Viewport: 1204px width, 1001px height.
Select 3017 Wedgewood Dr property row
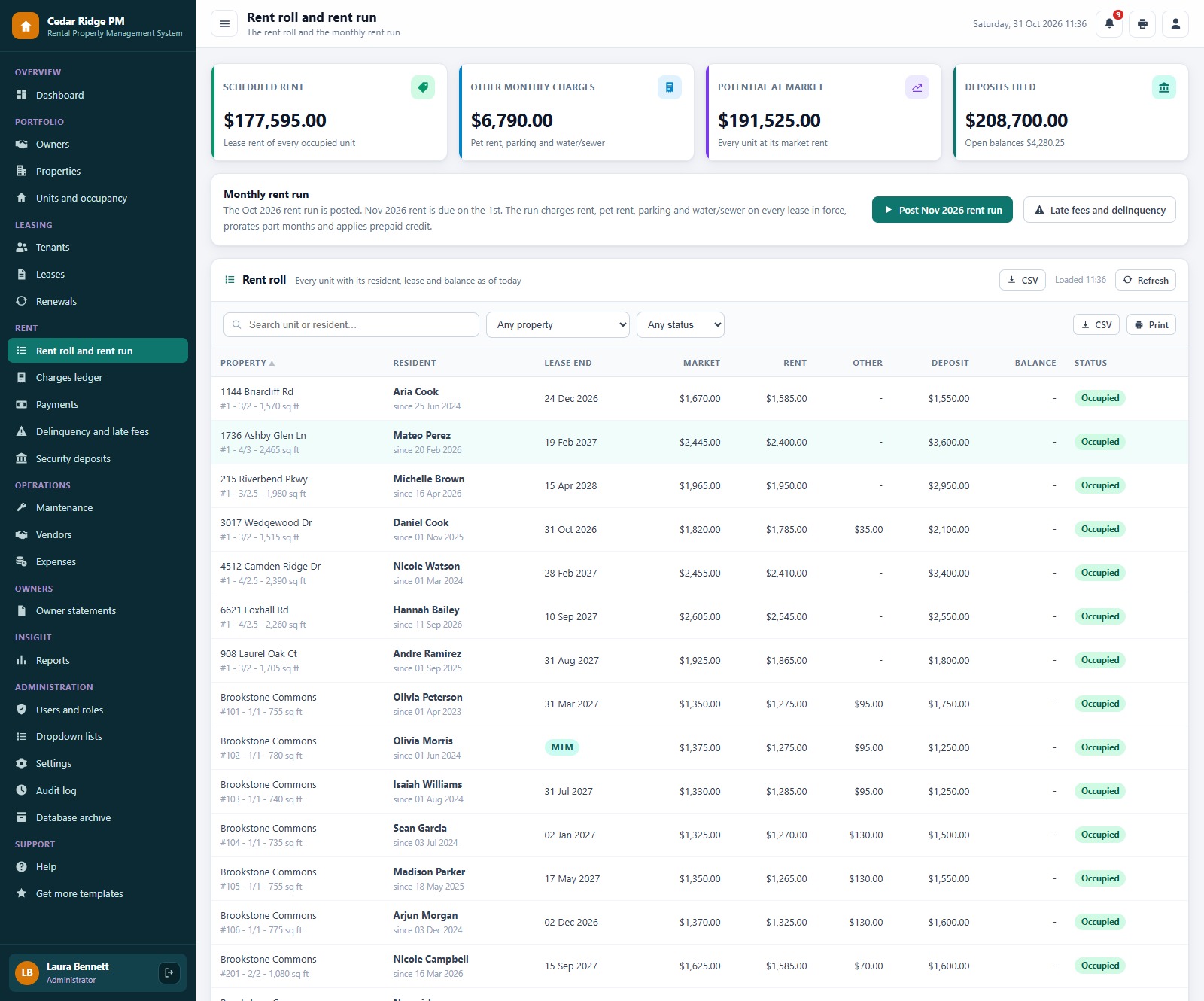pos(700,529)
